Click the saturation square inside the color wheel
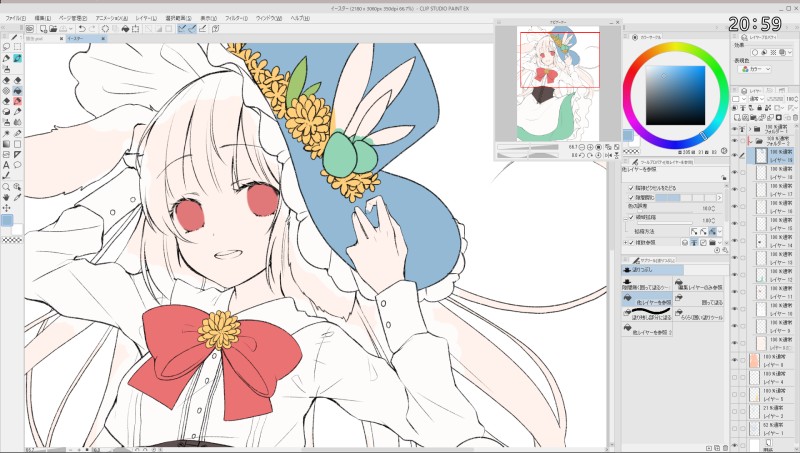This screenshot has height=453, width=800. pyautogui.click(x=675, y=95)
